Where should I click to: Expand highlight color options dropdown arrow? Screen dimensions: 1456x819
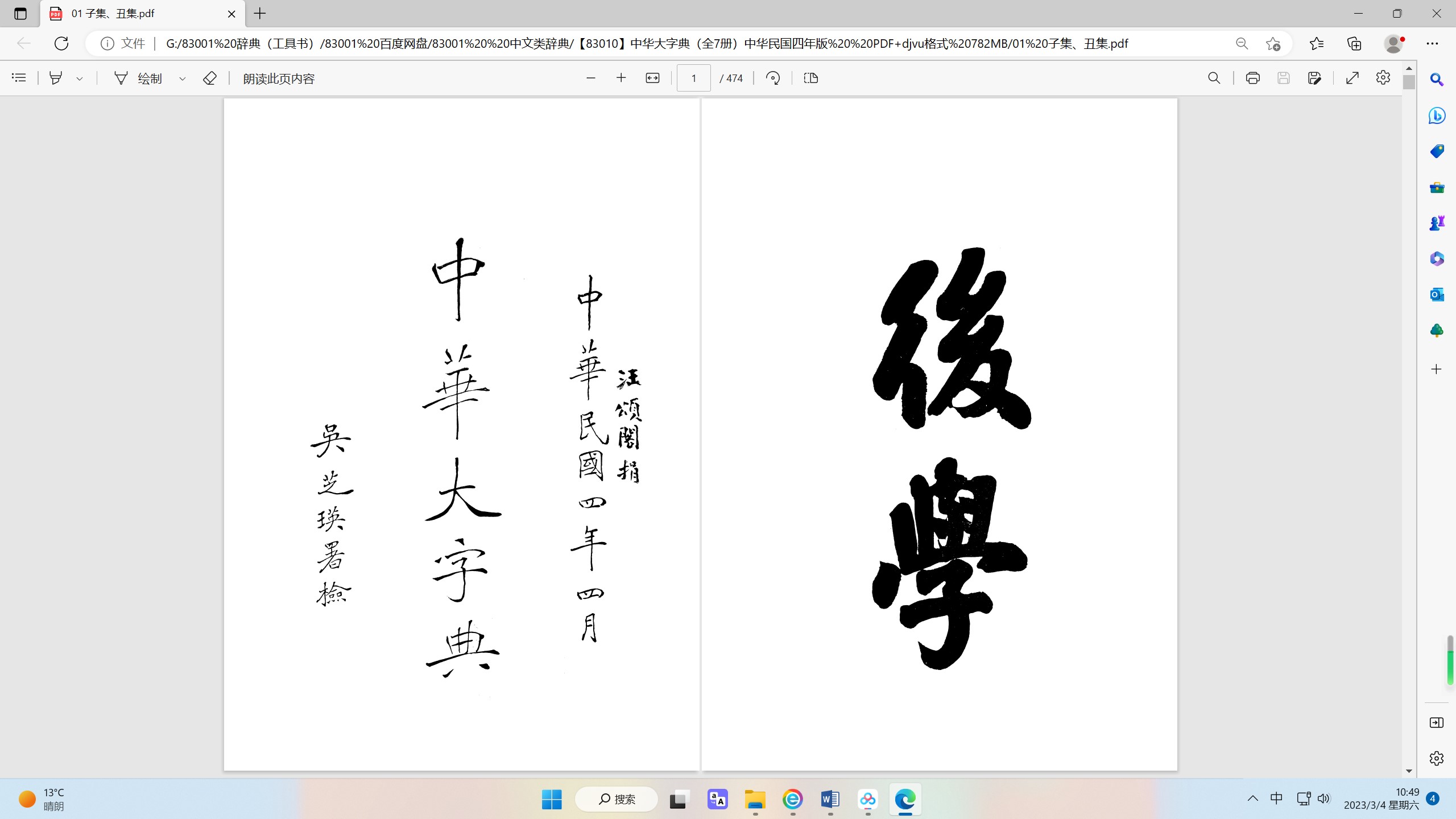(80, 78)
